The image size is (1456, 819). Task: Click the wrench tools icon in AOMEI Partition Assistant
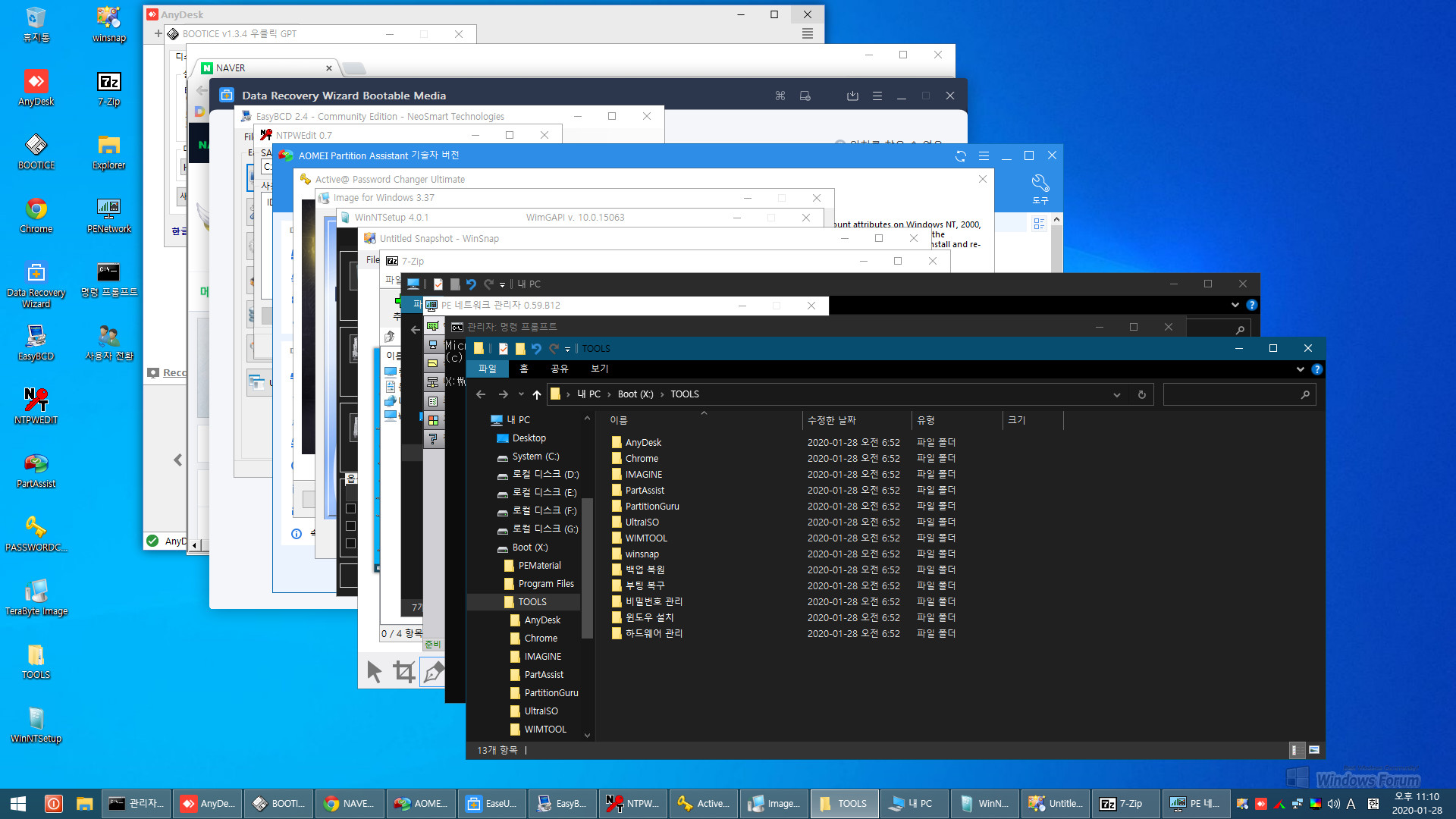click(x=1040, y=189)
